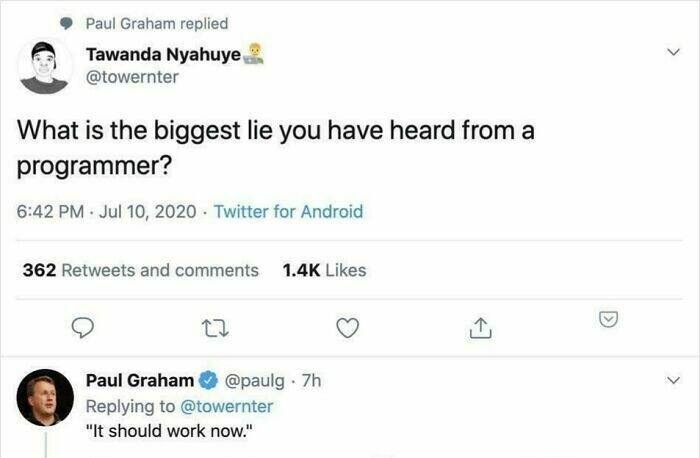
Task: Like the tweet with heart icon
Action: click(x=348, y=326)
